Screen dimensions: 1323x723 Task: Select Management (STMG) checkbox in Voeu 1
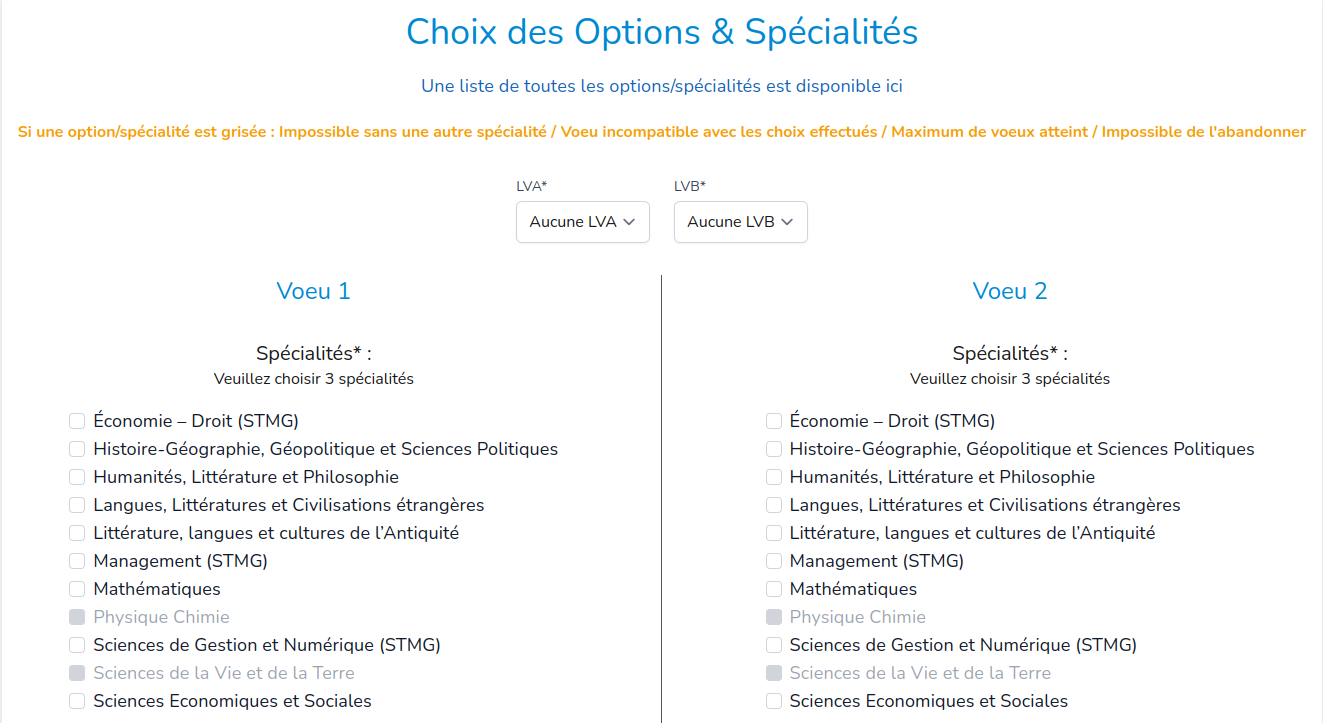tap(77, 561)
